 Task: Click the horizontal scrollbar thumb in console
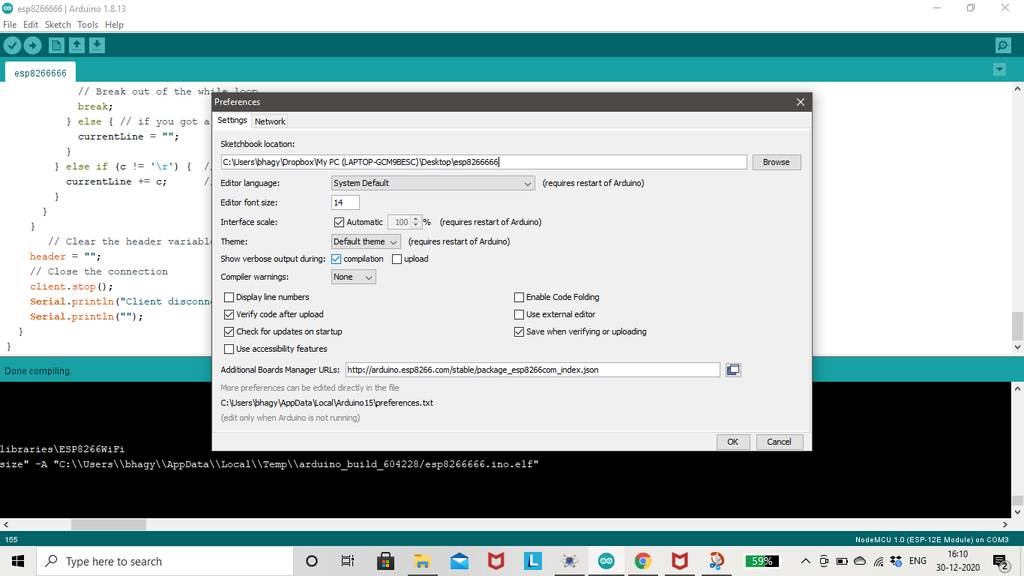point(108,524)
